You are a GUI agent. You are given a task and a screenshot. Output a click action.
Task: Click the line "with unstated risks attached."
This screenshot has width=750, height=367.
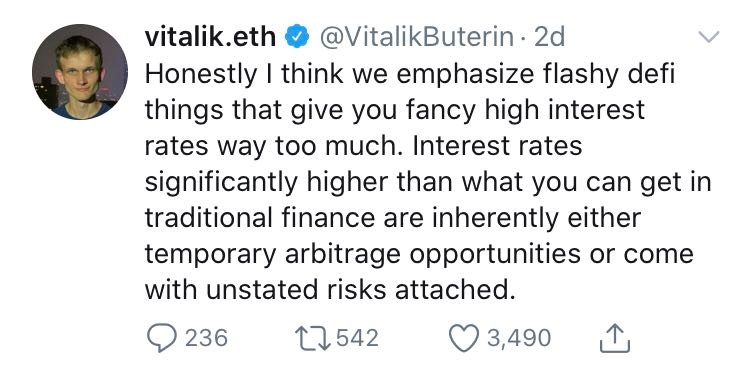[330, 290]
